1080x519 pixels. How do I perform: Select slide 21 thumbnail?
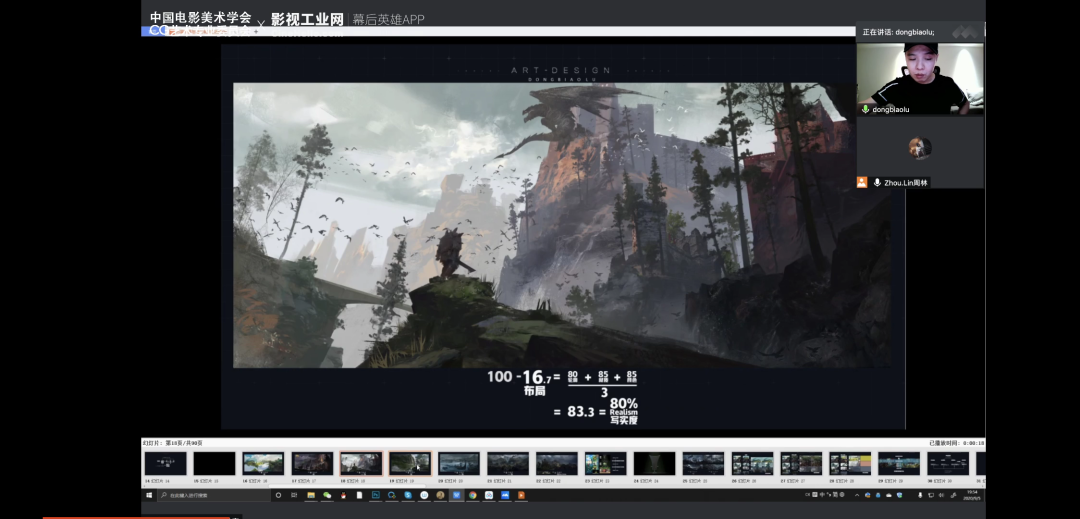508,464
